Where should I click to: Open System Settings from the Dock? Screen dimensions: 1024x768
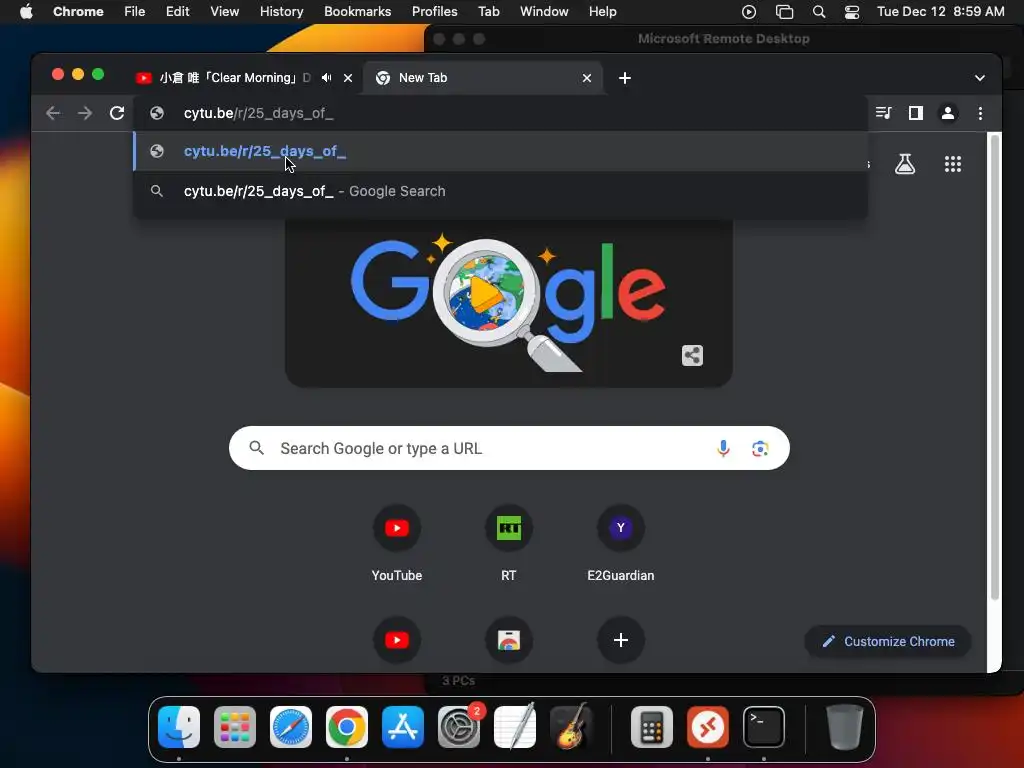459,727
